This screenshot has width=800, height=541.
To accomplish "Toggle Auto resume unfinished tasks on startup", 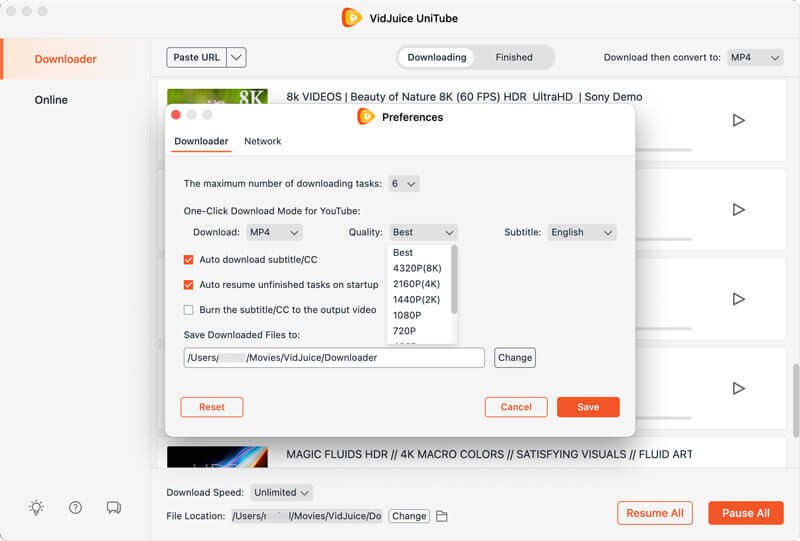I will tap(188, 285).
